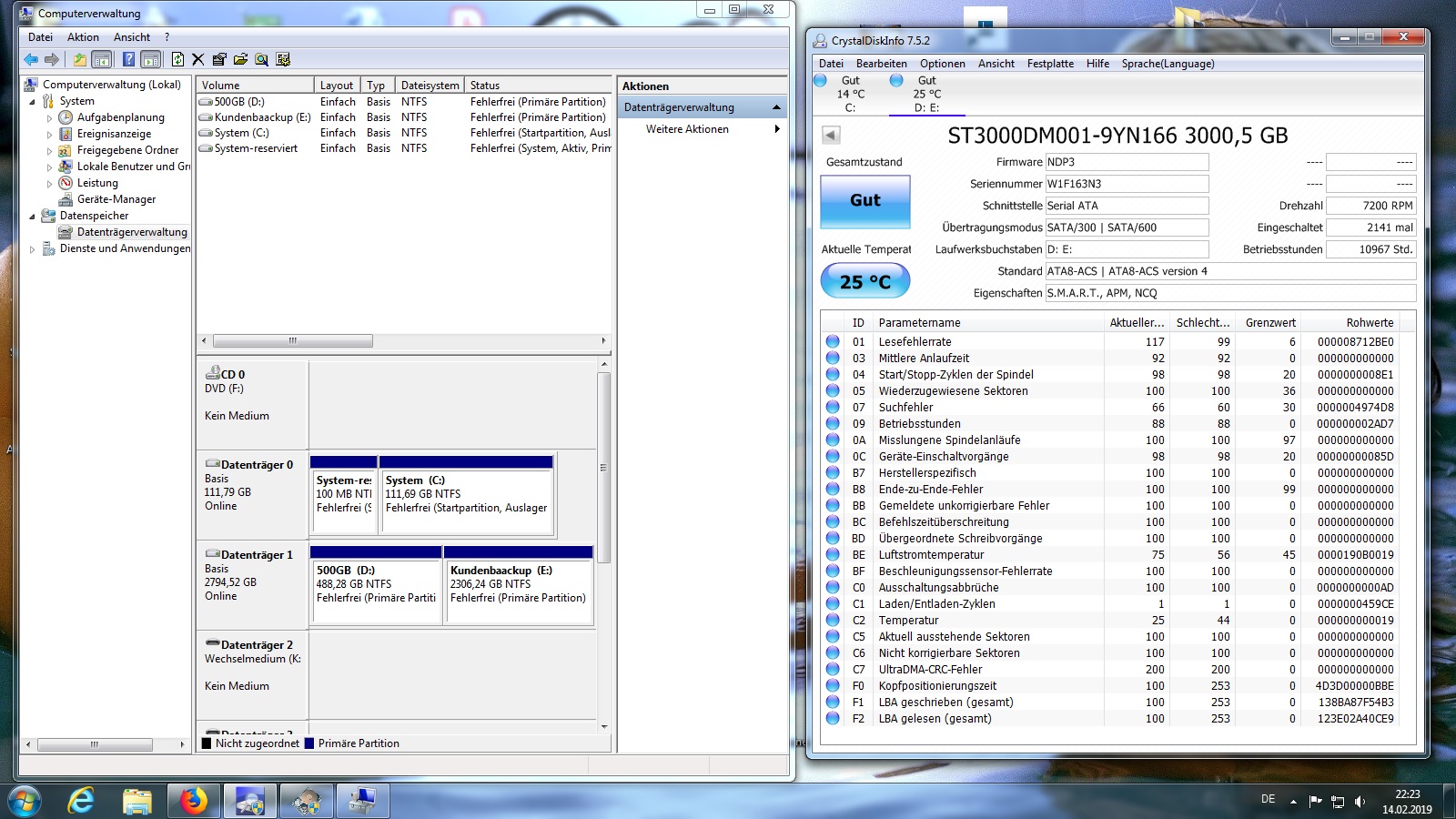Image resolution: width=1456 pixels, height=819 pixels.
Task: Open the Bearbeiten menu in CrystalDiskInfo
Action: [x=881, y=64]
